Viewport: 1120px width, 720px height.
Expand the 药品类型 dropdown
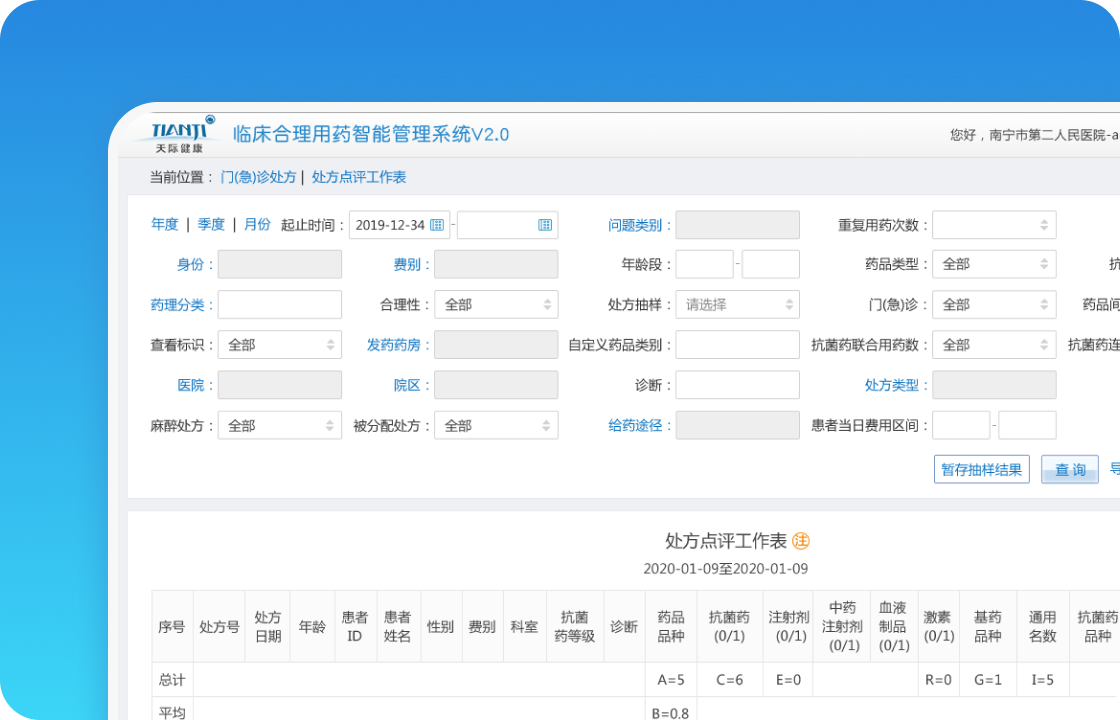994,264
